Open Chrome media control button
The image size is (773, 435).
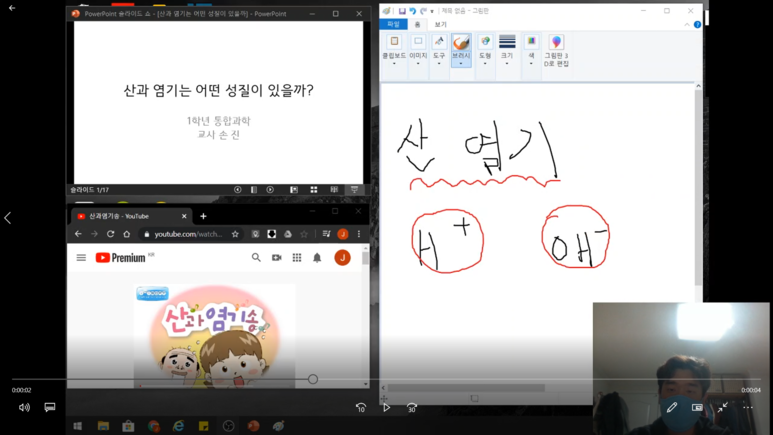point(326,234)
